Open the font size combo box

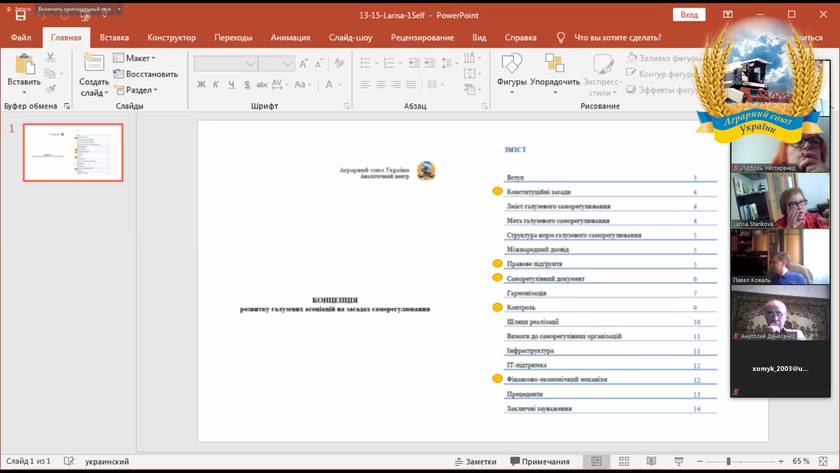(276, 64)
